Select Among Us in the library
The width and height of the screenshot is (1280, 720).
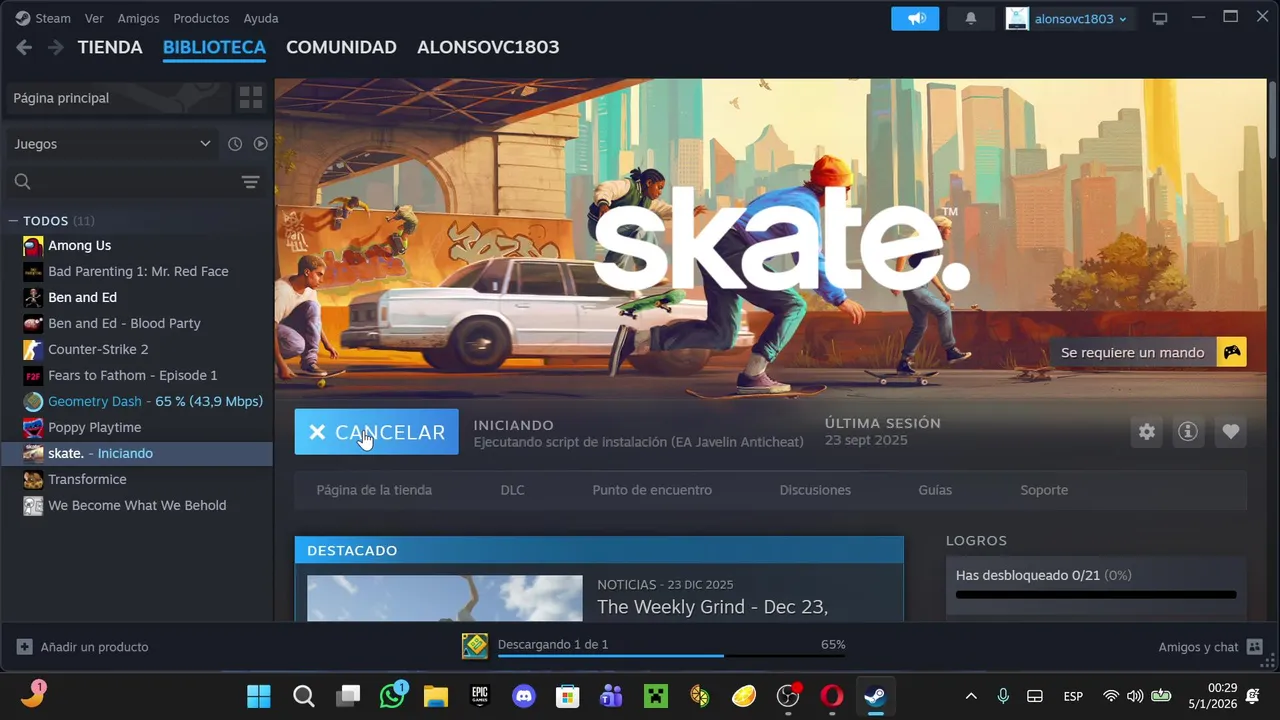tap(137, 245)
